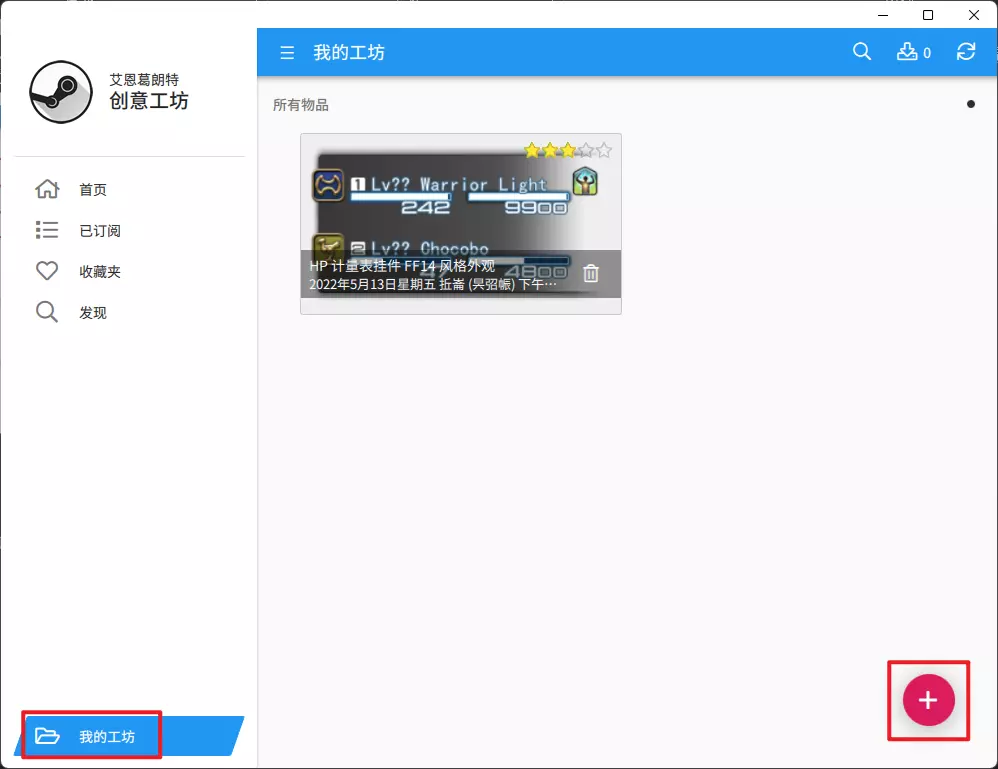Click the 创意工坊 app title

pyautogui.click(x=149, y=101)
